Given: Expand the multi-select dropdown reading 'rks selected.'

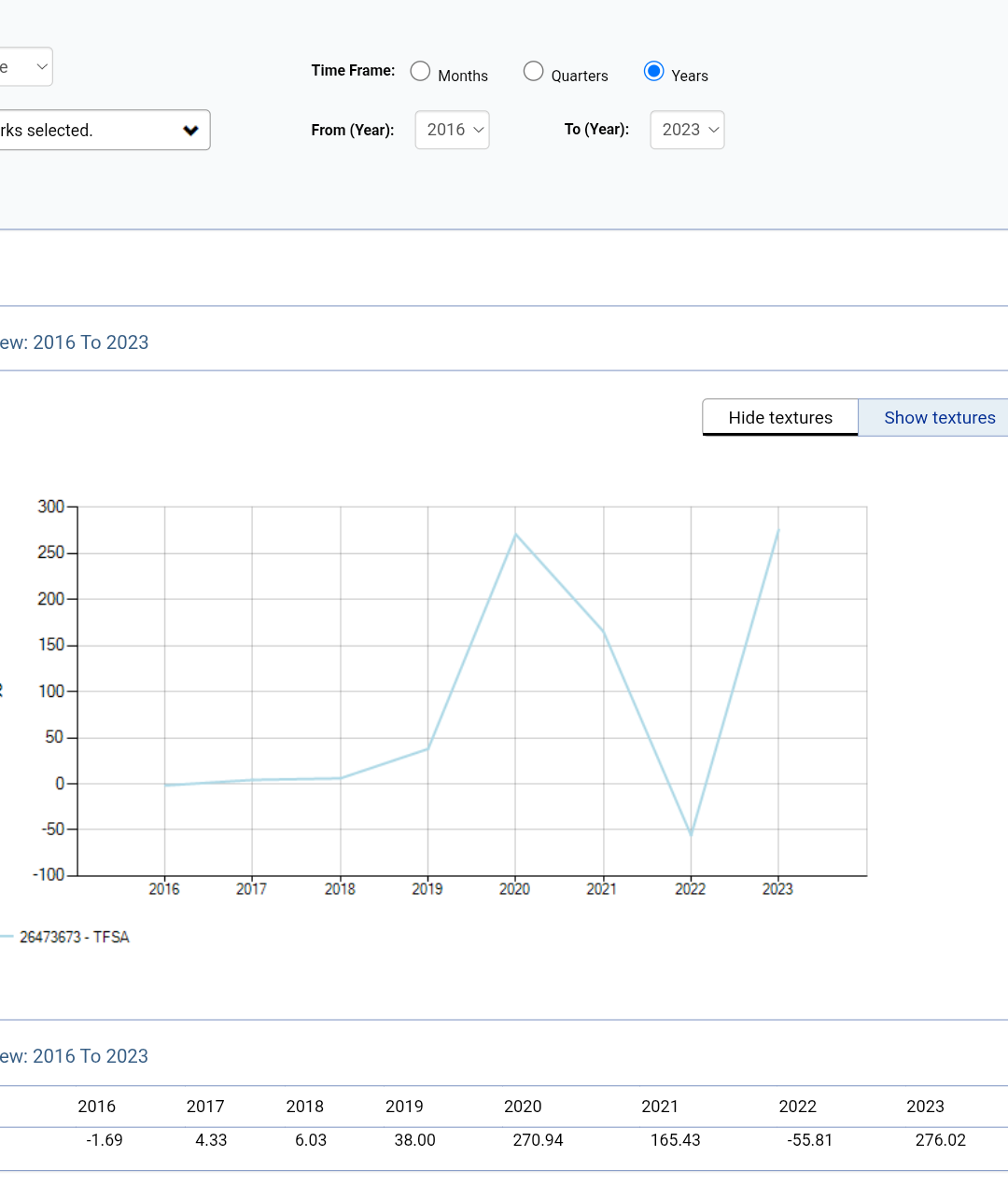Looking at the screenshot, I should 105,131.
